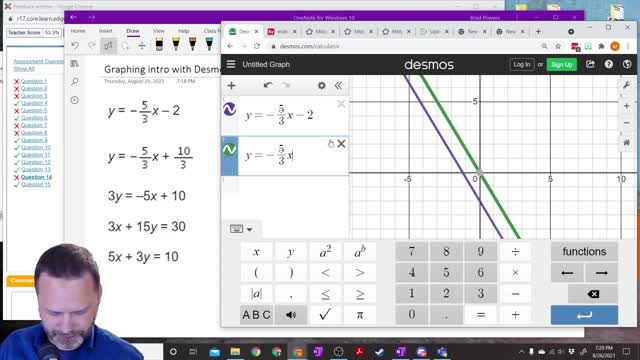
Task: Zoom in on the graph
Action: [x=627, y=106]
